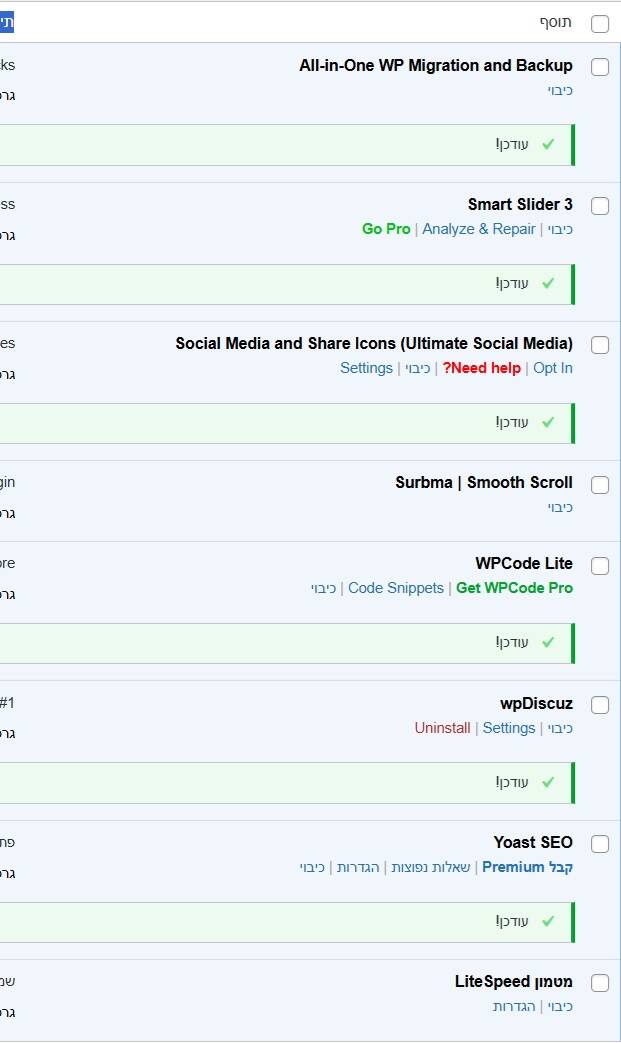Check the All-in-One WP Migration checkbox

600,67
